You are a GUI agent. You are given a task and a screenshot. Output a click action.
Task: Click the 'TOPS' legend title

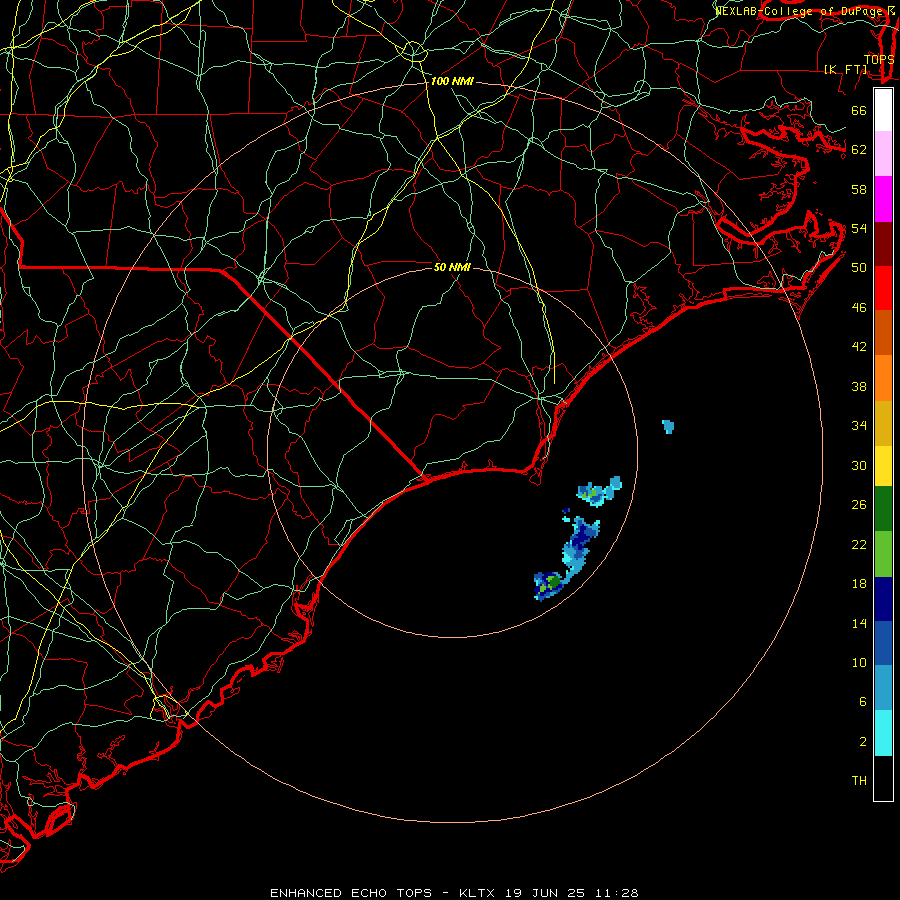tap(879, 59)
